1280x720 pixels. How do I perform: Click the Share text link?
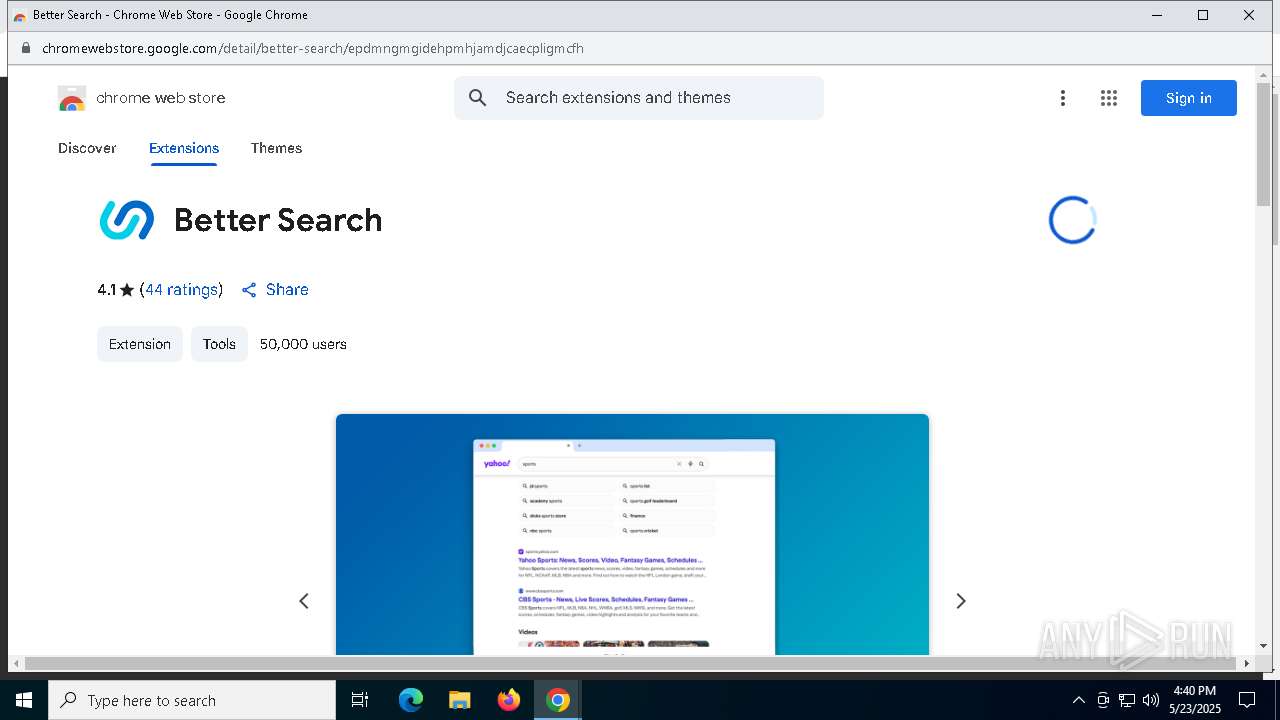pos(287,290)
